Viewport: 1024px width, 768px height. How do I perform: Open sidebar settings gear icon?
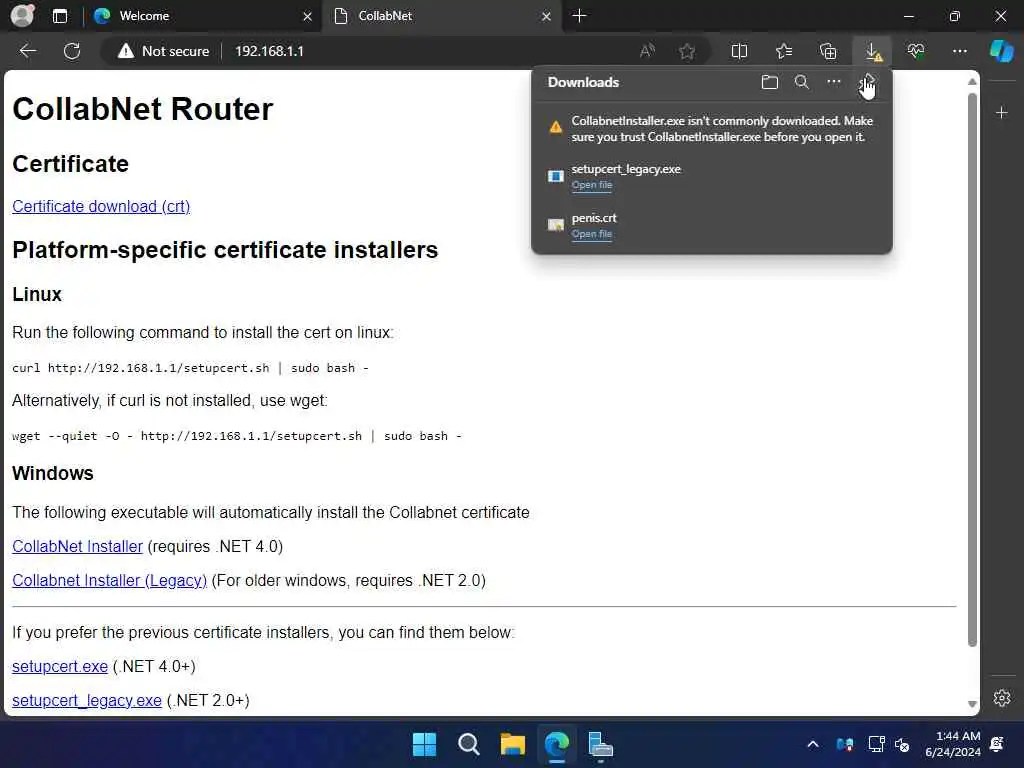click(x=1002, y=698)
